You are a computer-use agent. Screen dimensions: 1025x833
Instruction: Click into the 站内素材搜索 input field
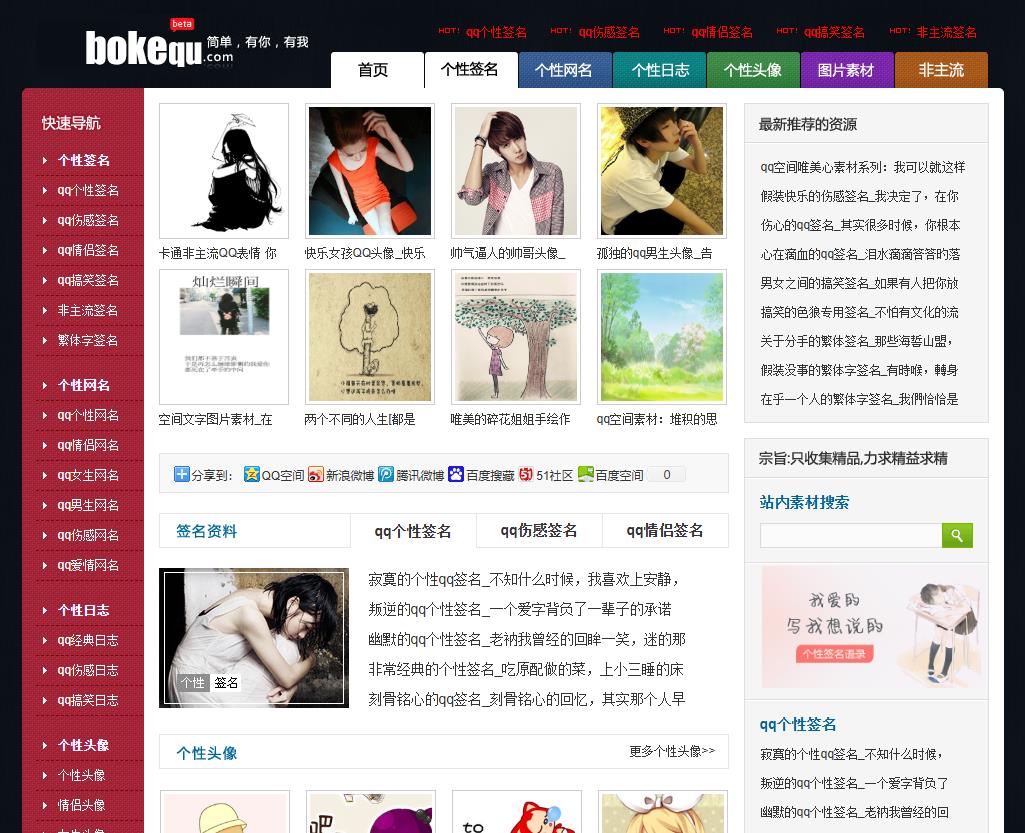click(850, 536)
